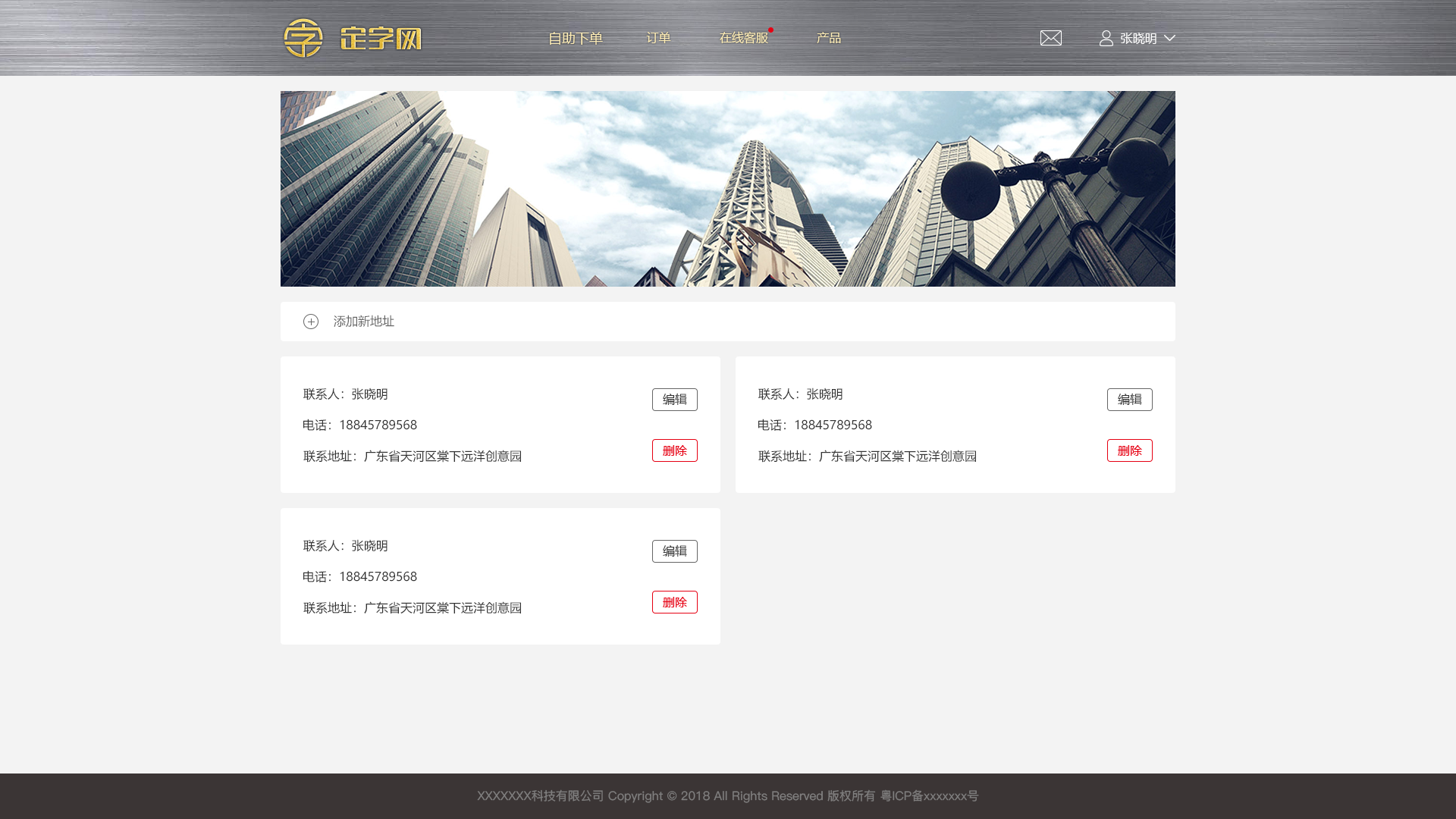The width and height of the screenshot is (1456, 819).
Task: Open the 自助下单 menu item
Action: pyautogui.click(x=576, y=38)
